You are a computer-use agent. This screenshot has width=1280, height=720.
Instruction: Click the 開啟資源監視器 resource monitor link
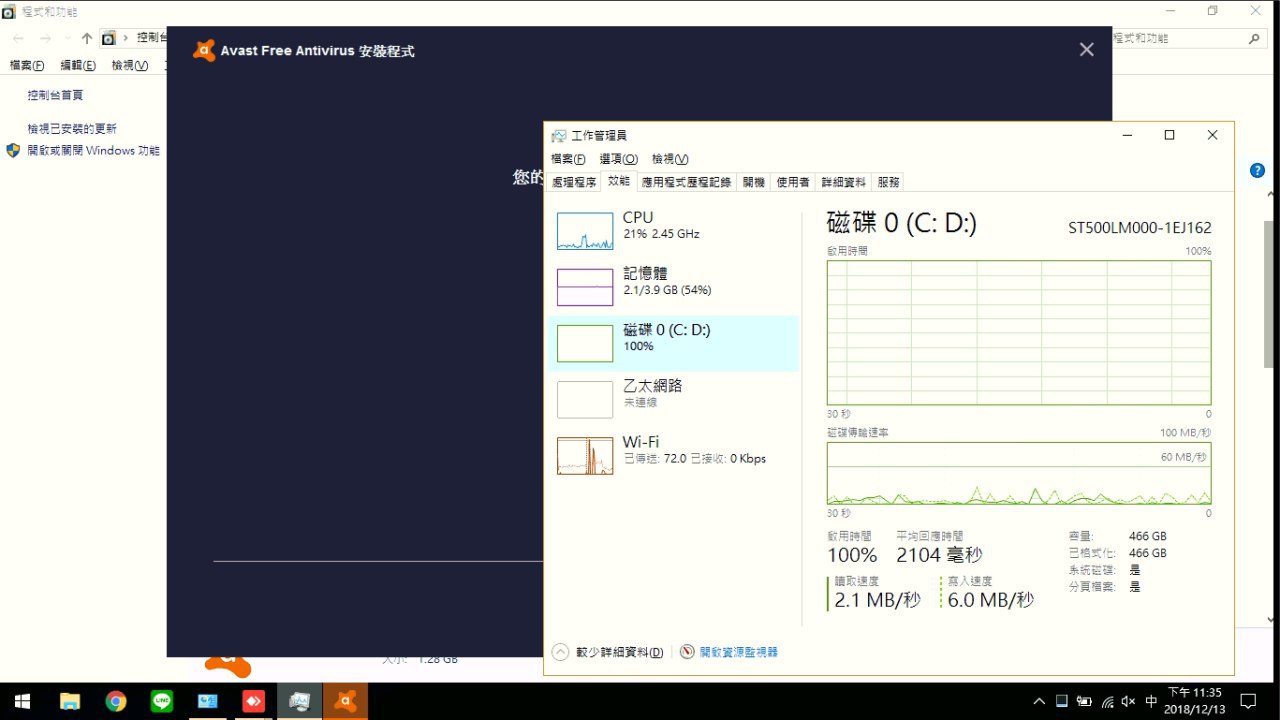pos(738,652)
